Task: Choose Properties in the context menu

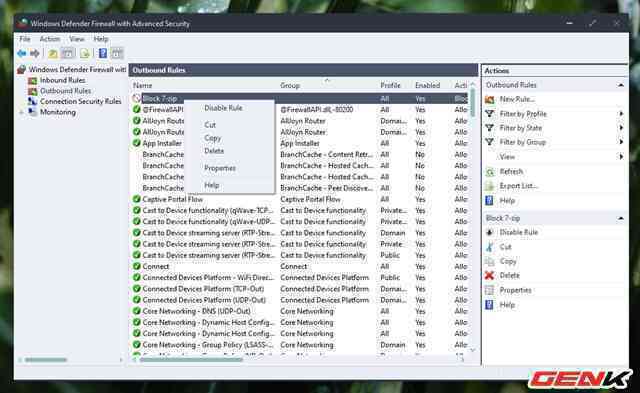Action: coord(220,168)
